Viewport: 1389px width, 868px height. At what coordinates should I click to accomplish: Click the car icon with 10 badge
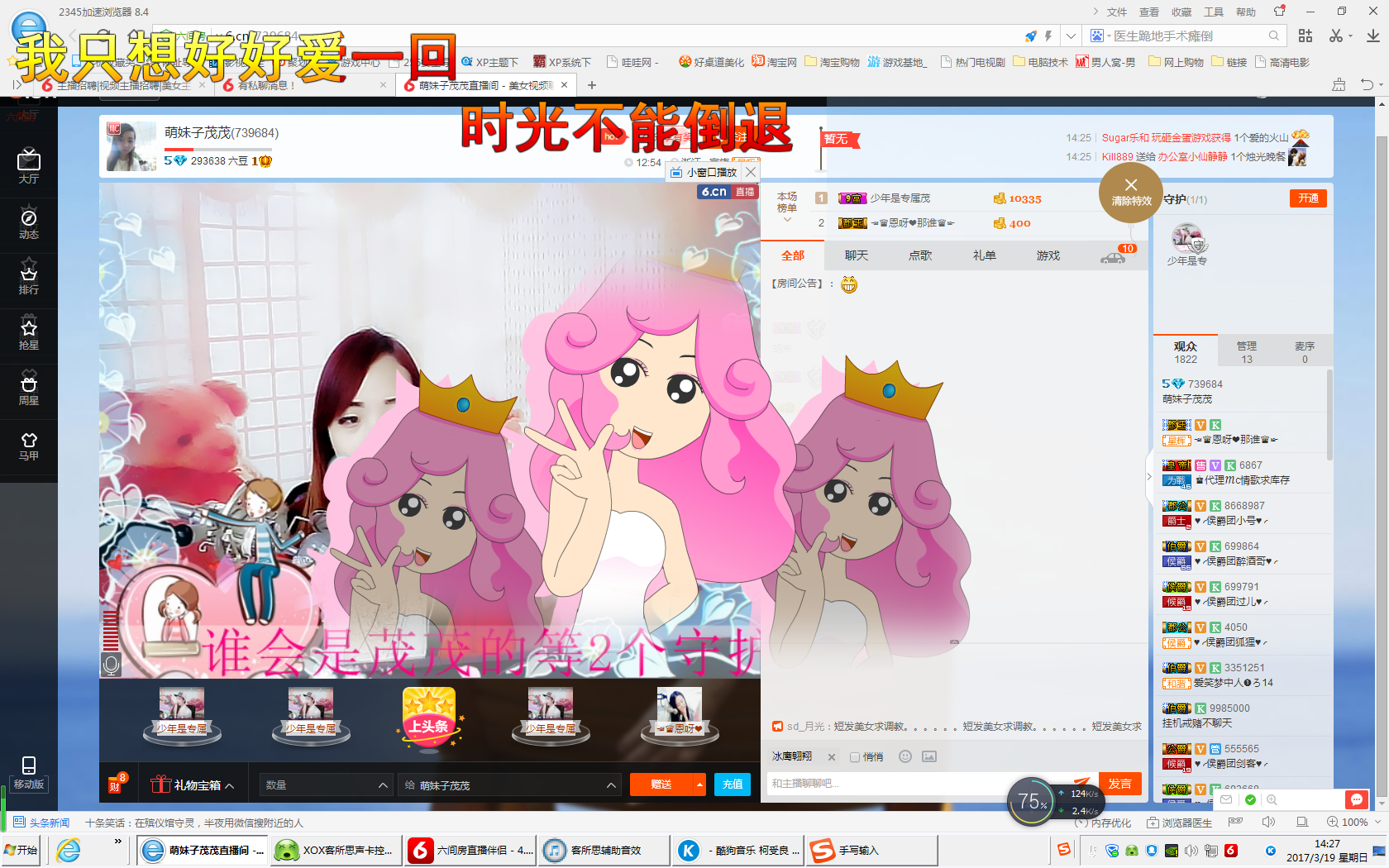point(1113,257)
